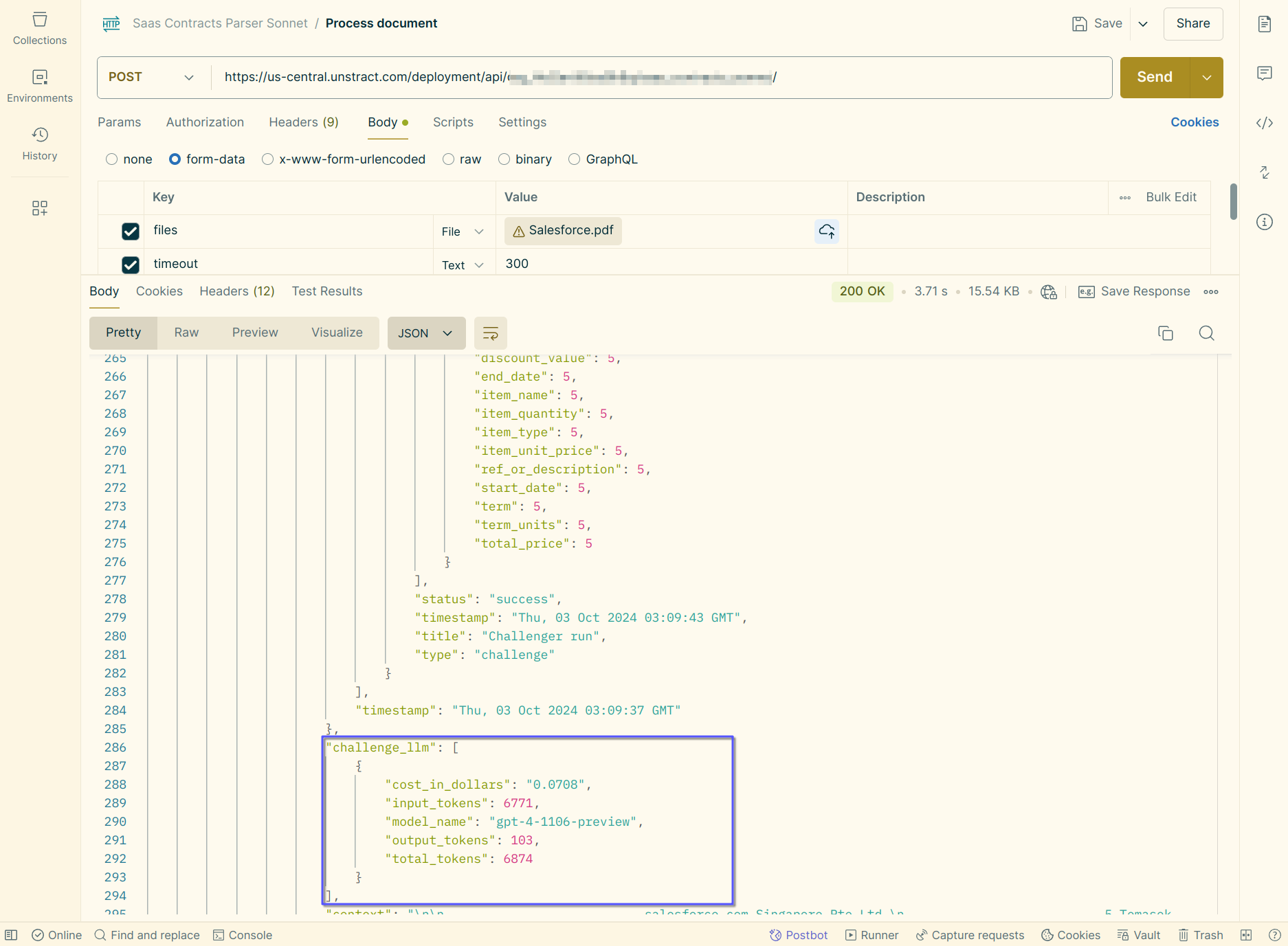Open the History sidebar panel
1288x946 pixels.
click(x=40, y=144)
